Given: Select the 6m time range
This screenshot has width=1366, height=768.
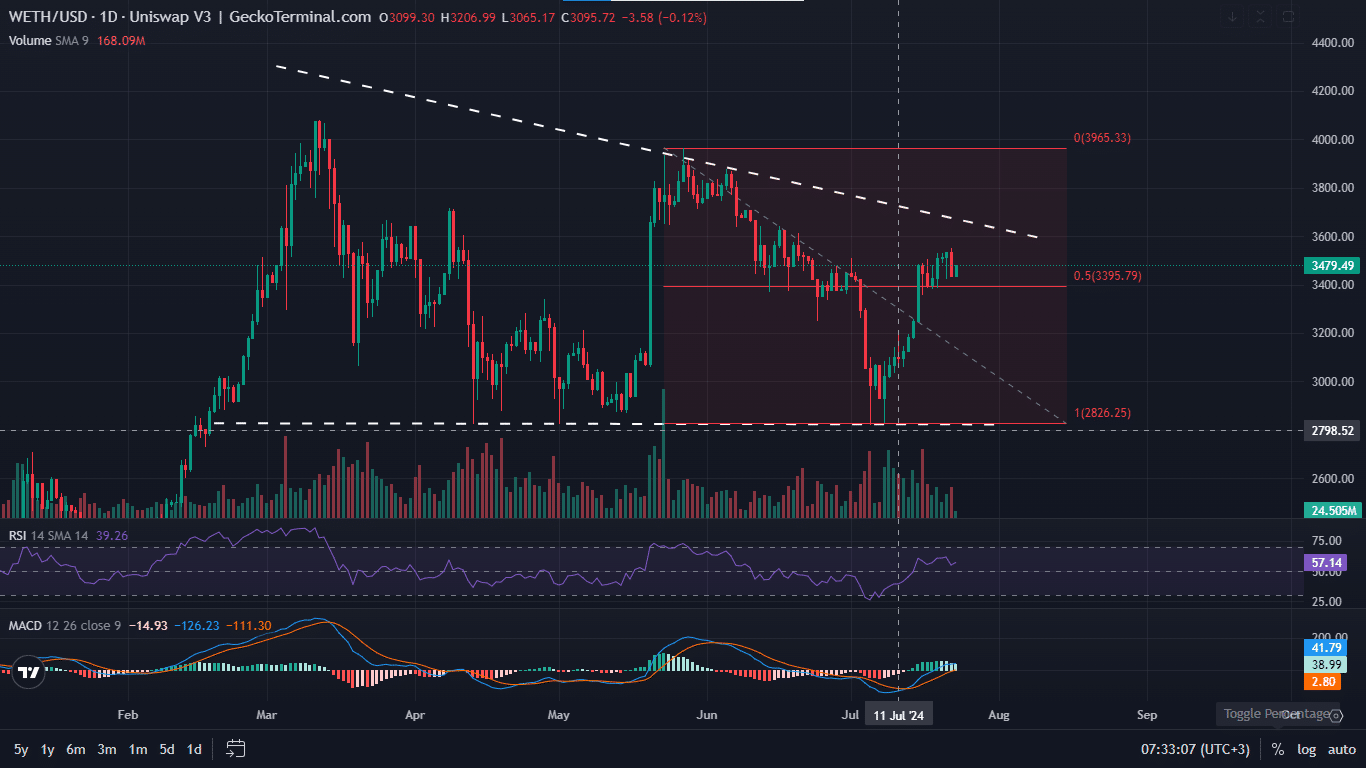Looking at the screenshot, I should [76, 749].
